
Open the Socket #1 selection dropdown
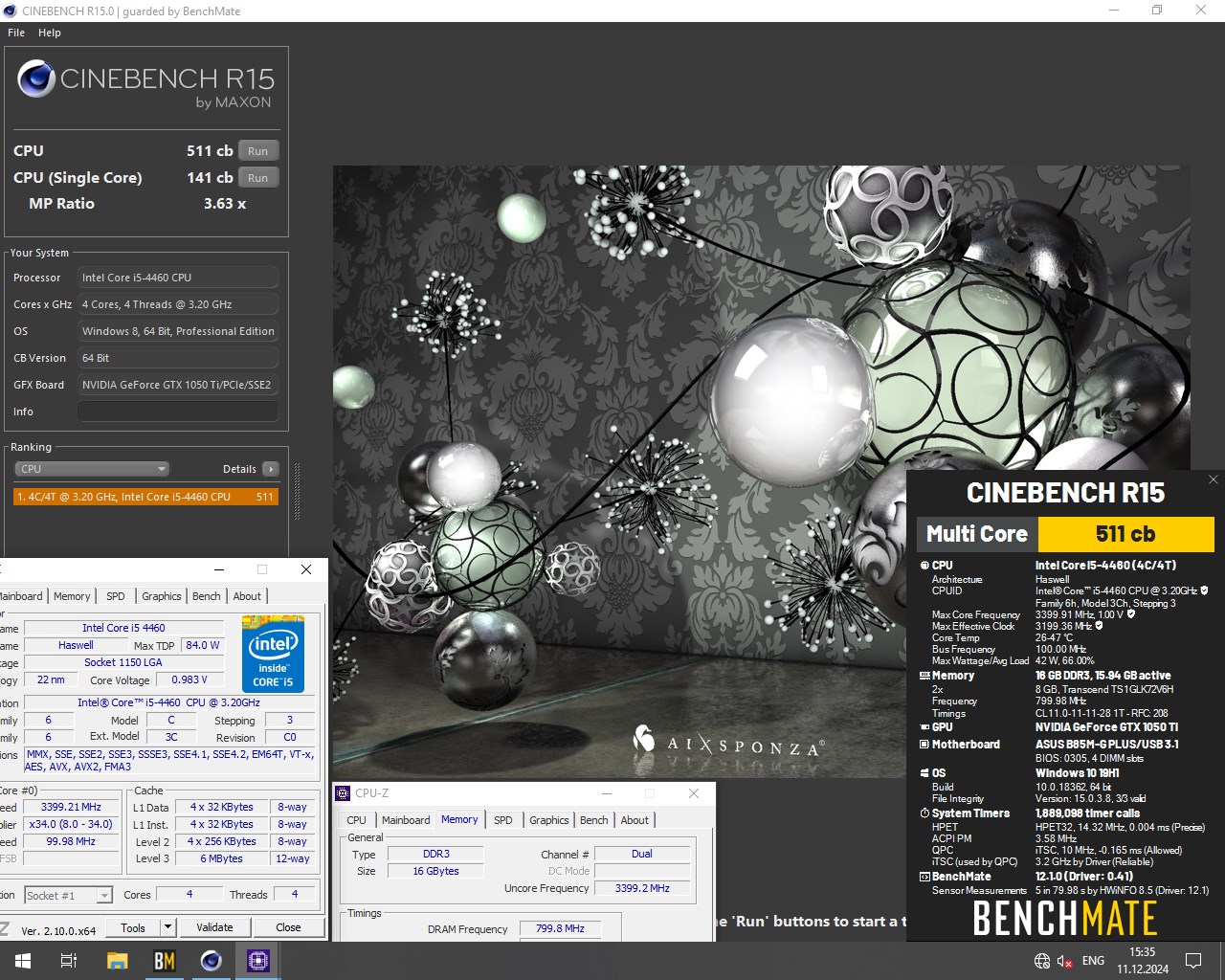click(x=69, y=896)
